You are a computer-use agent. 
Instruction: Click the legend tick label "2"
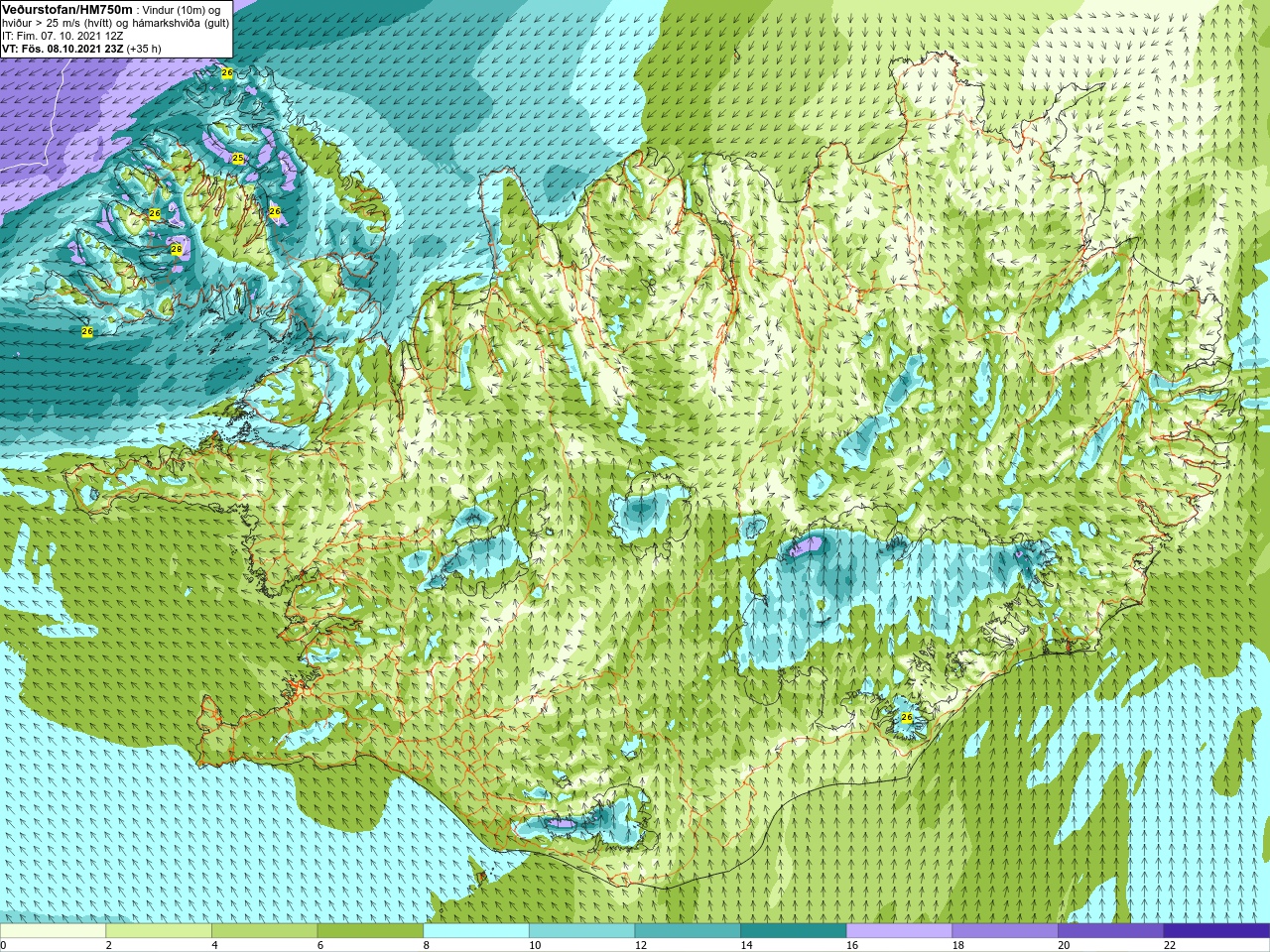pyautogui.click(x=109, y=945)
